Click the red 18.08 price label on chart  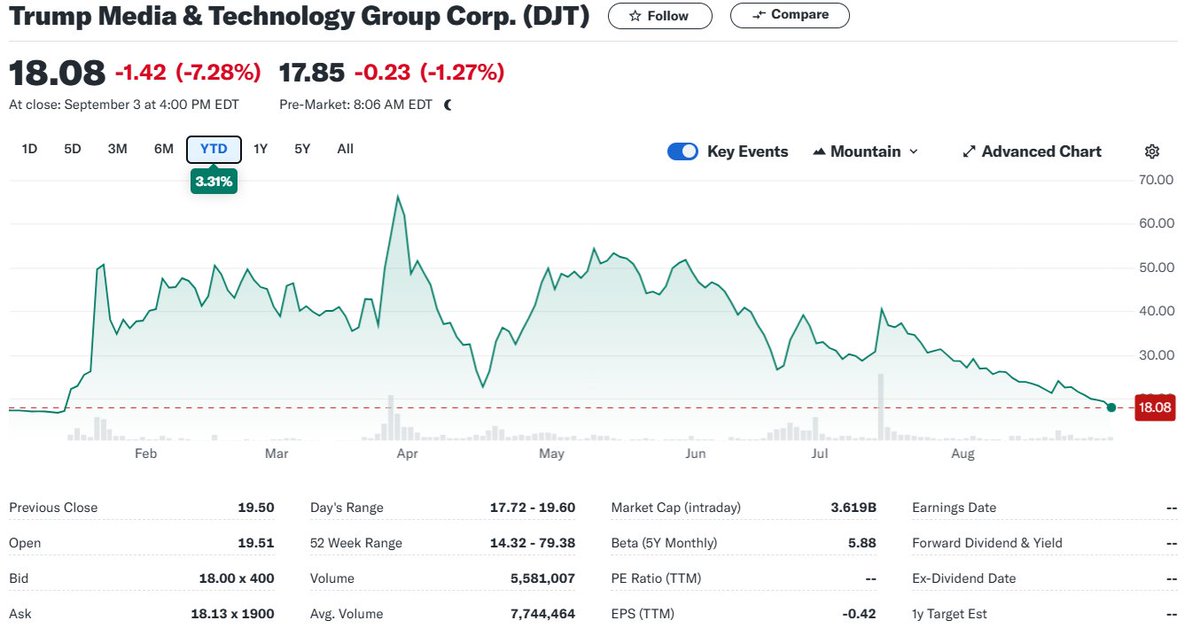pyautogui.click(x=1154, y=407)
